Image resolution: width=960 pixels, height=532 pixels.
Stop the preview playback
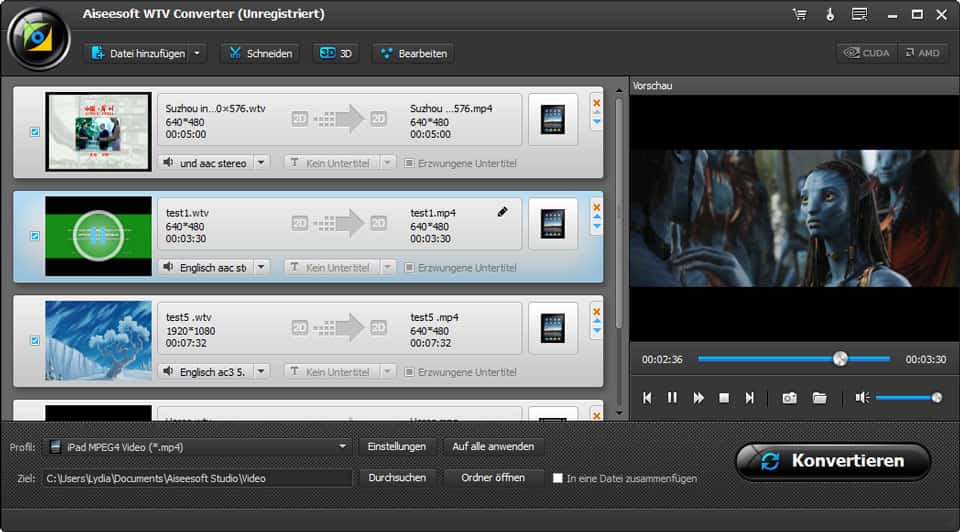pyautogui.click(x=724, y=398)
